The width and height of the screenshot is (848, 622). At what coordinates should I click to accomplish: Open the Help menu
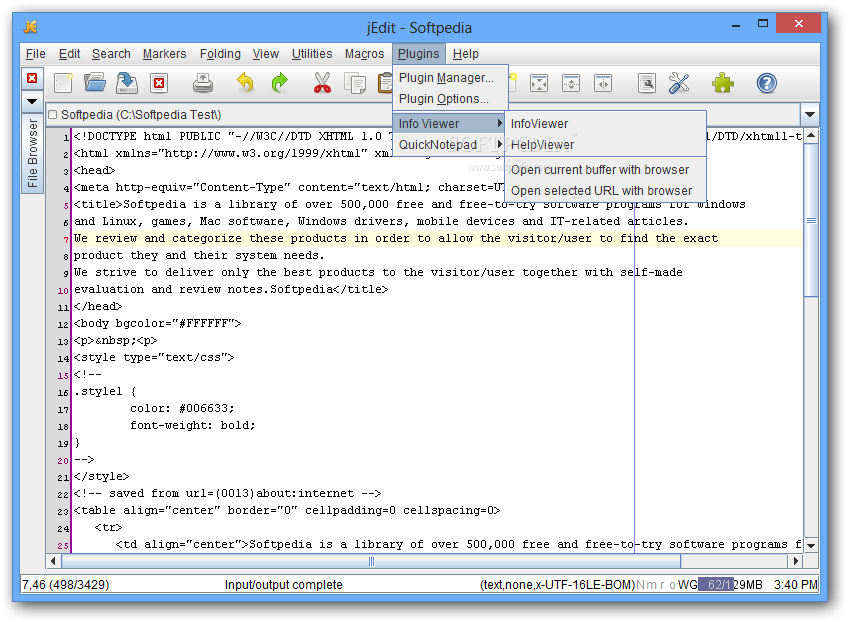(466, 54)
